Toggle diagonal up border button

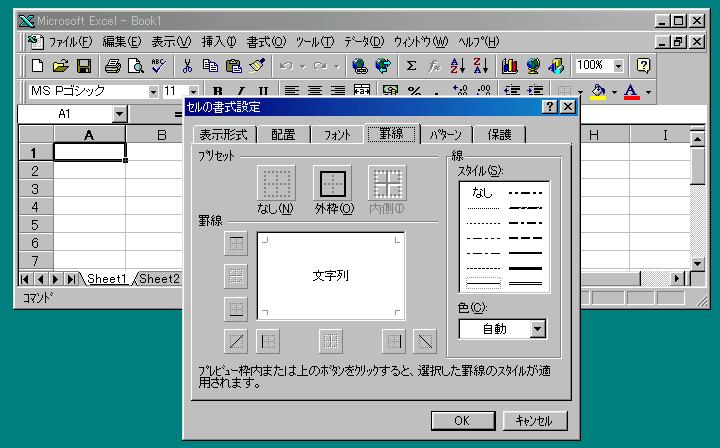pos(236,342)
